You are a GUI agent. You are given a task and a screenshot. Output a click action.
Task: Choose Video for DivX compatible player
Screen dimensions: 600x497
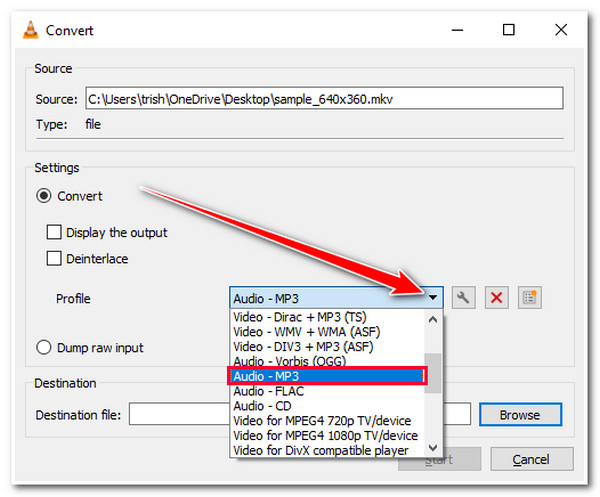click(x=327, y=450)
